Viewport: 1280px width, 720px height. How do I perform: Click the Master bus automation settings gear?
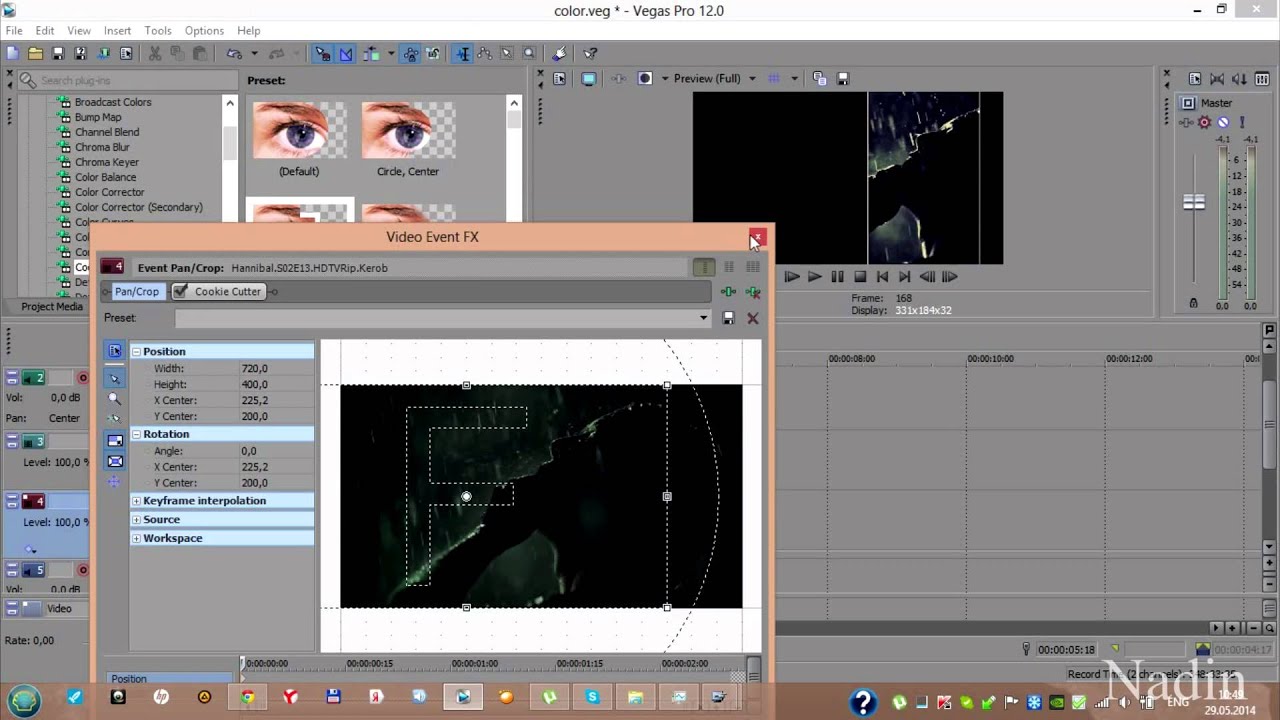point(1205,122)
